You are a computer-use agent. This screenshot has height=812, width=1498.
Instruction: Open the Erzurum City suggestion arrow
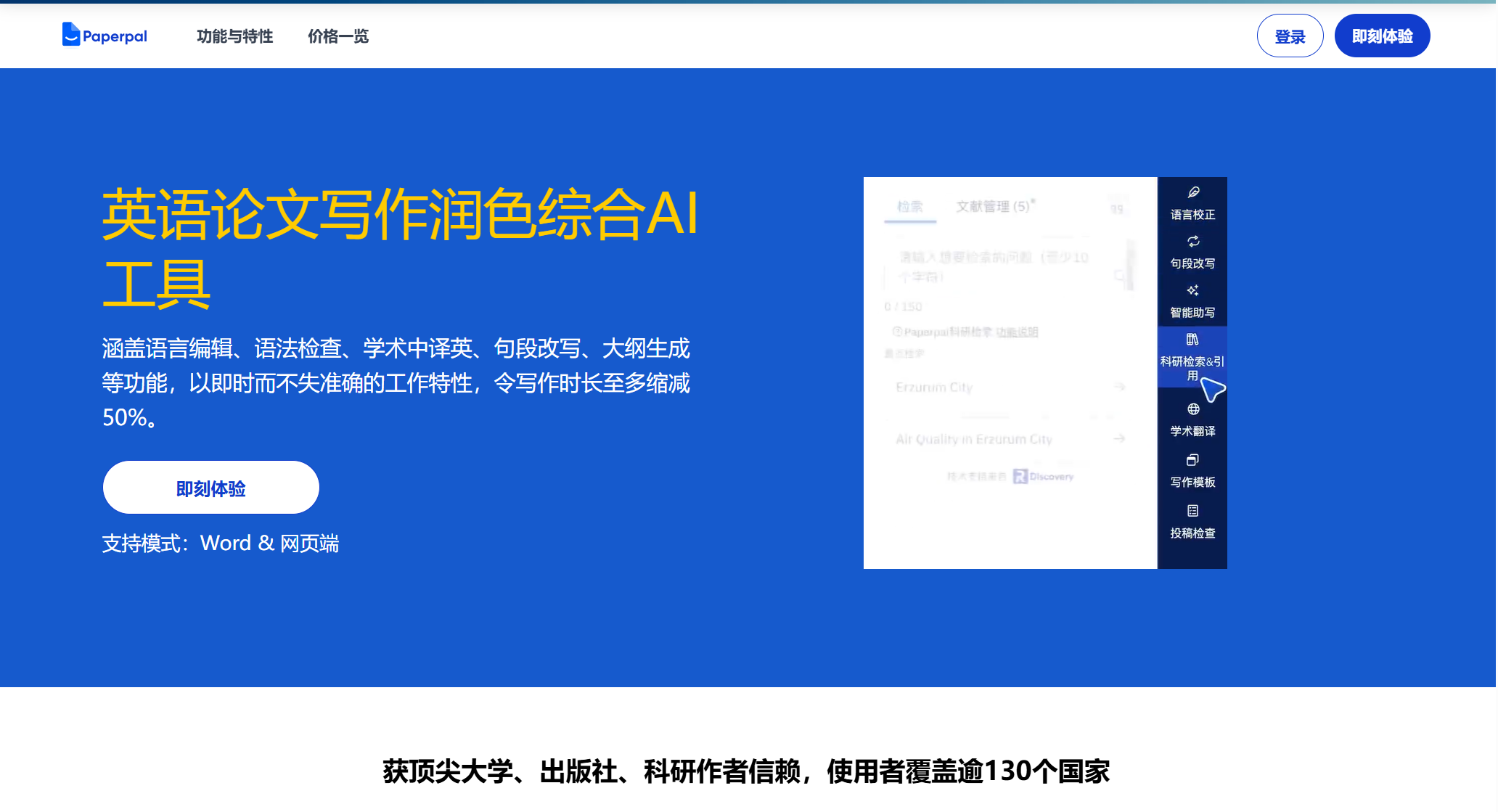[1120, 387]
